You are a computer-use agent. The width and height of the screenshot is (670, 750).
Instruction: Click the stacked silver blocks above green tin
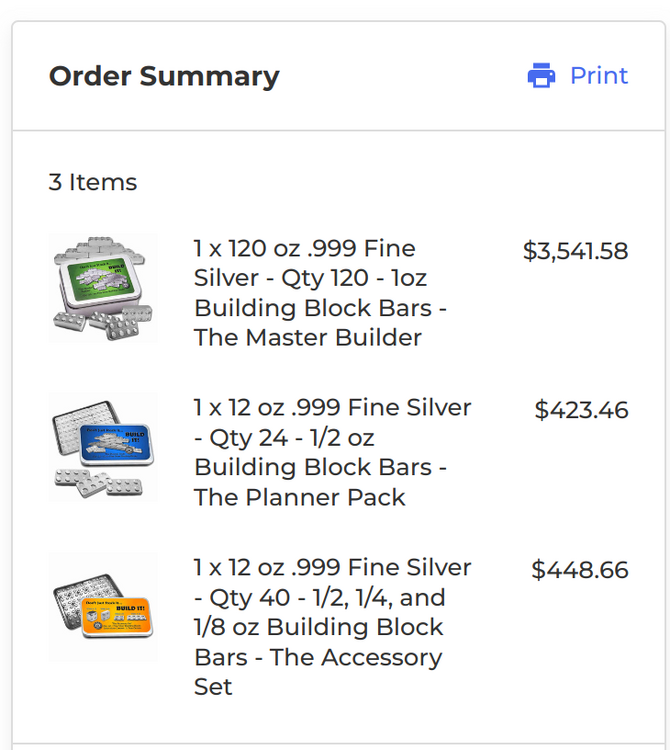(x=98, y=250)
